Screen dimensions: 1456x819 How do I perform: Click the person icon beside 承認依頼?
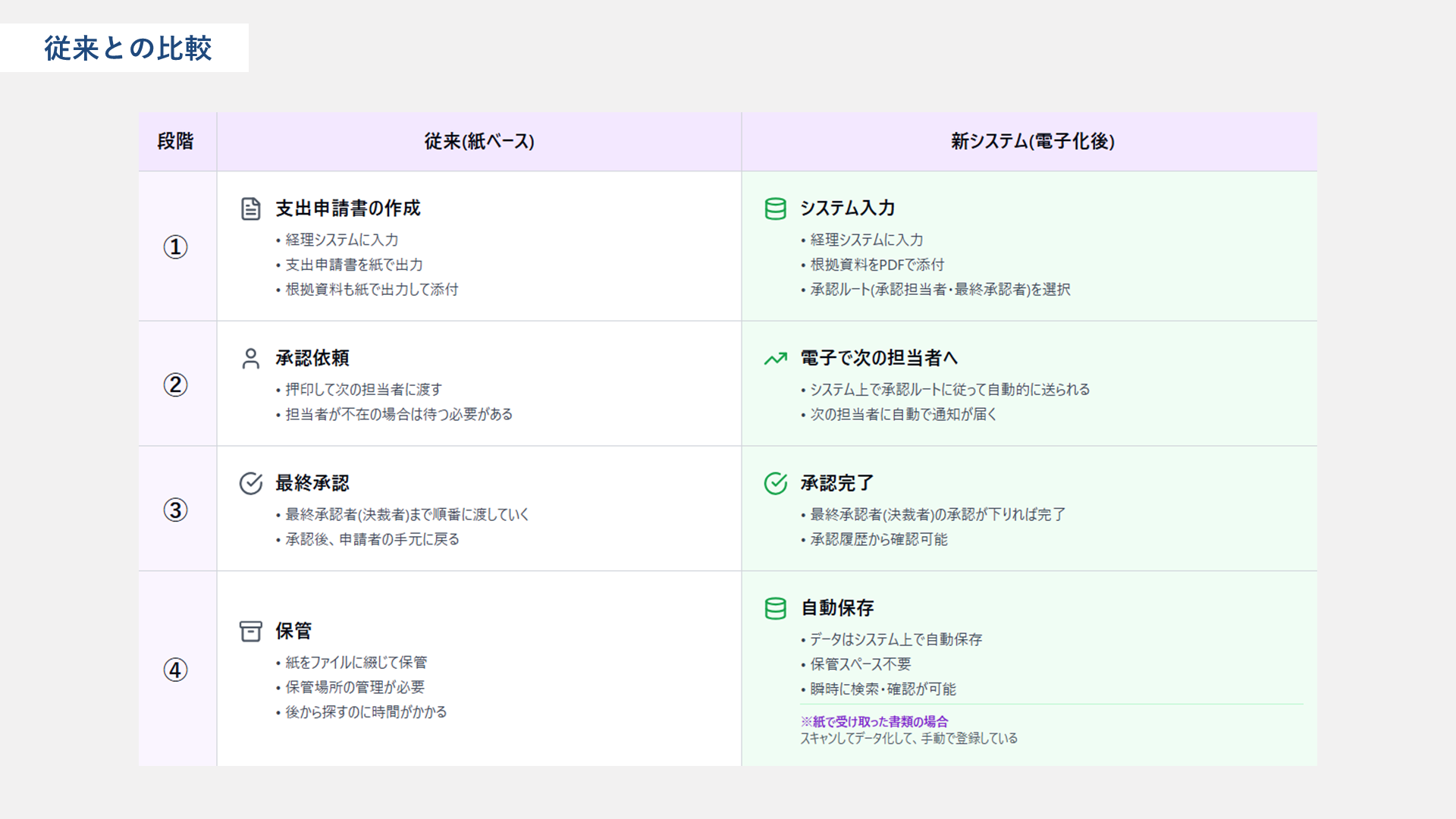coord(251,358)
